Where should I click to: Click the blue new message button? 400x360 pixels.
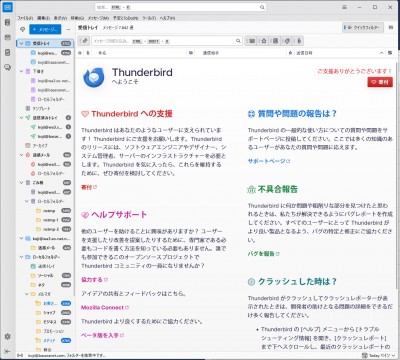point(45,29)
